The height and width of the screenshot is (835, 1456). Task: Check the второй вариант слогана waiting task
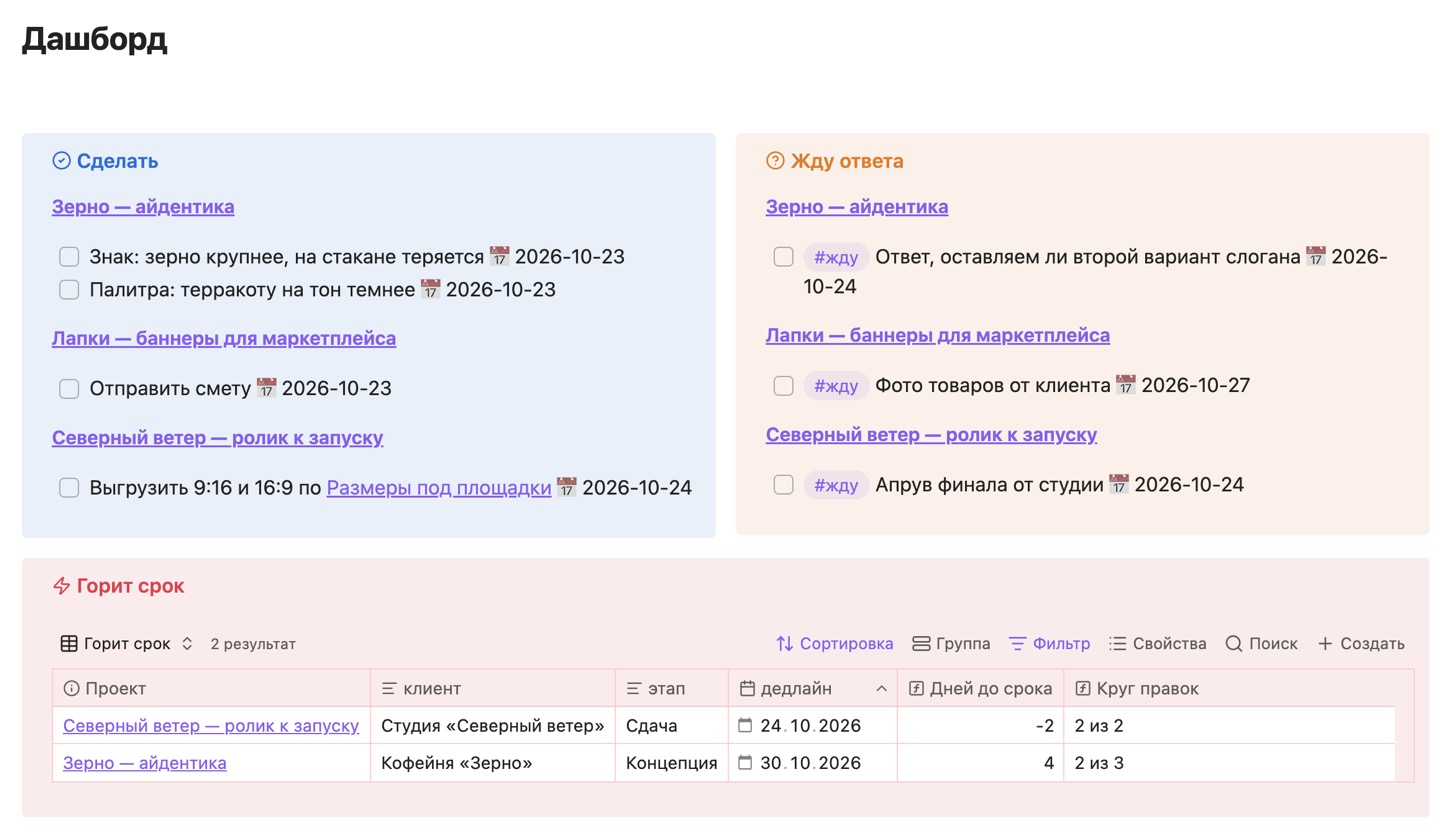pyautogui.click(x=783, y=257)
